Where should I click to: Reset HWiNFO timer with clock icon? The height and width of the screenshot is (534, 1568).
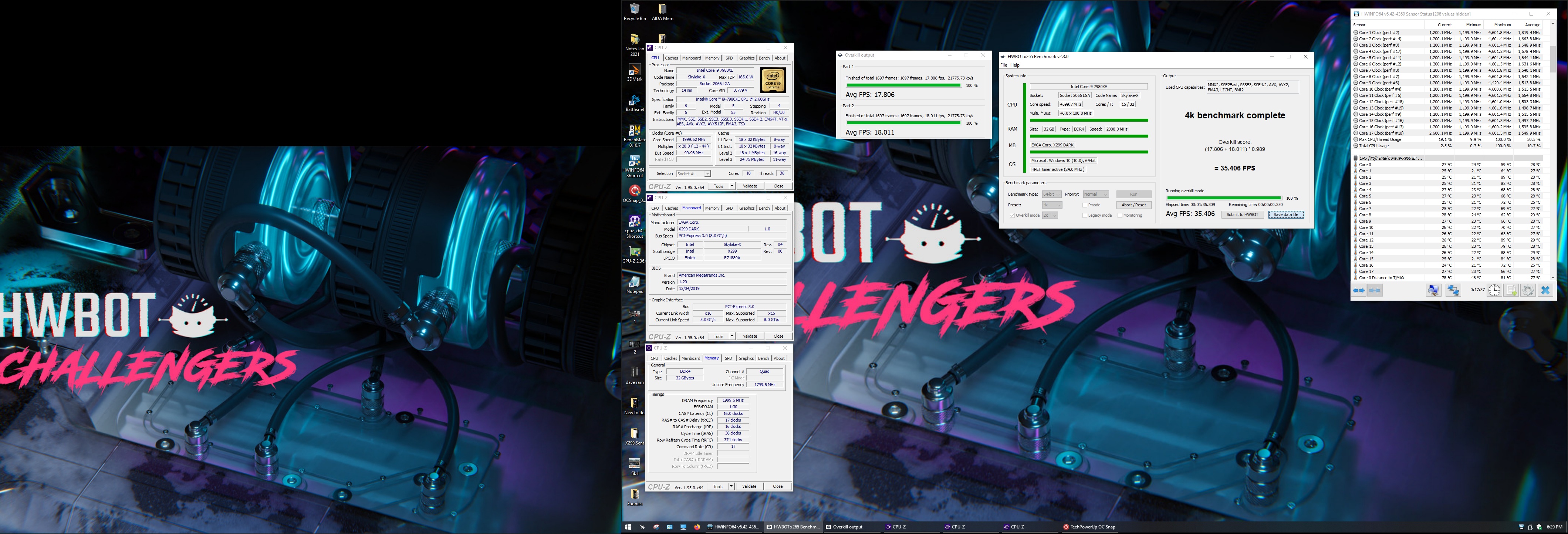pyautogui.click(x=1494, y=290)
